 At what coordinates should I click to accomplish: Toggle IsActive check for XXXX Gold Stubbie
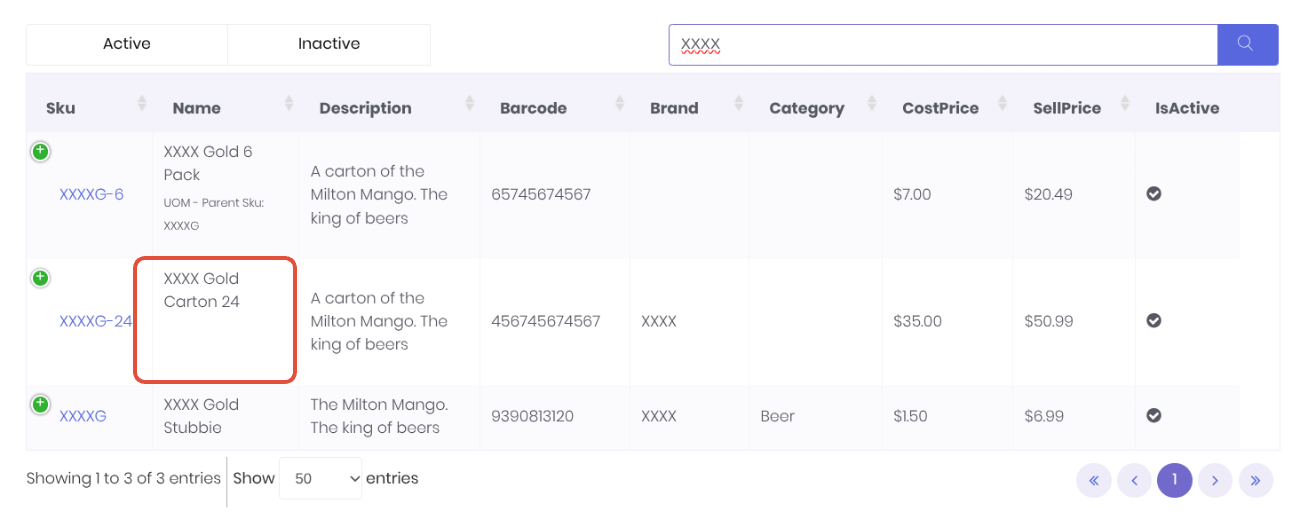coord(1153,415)
